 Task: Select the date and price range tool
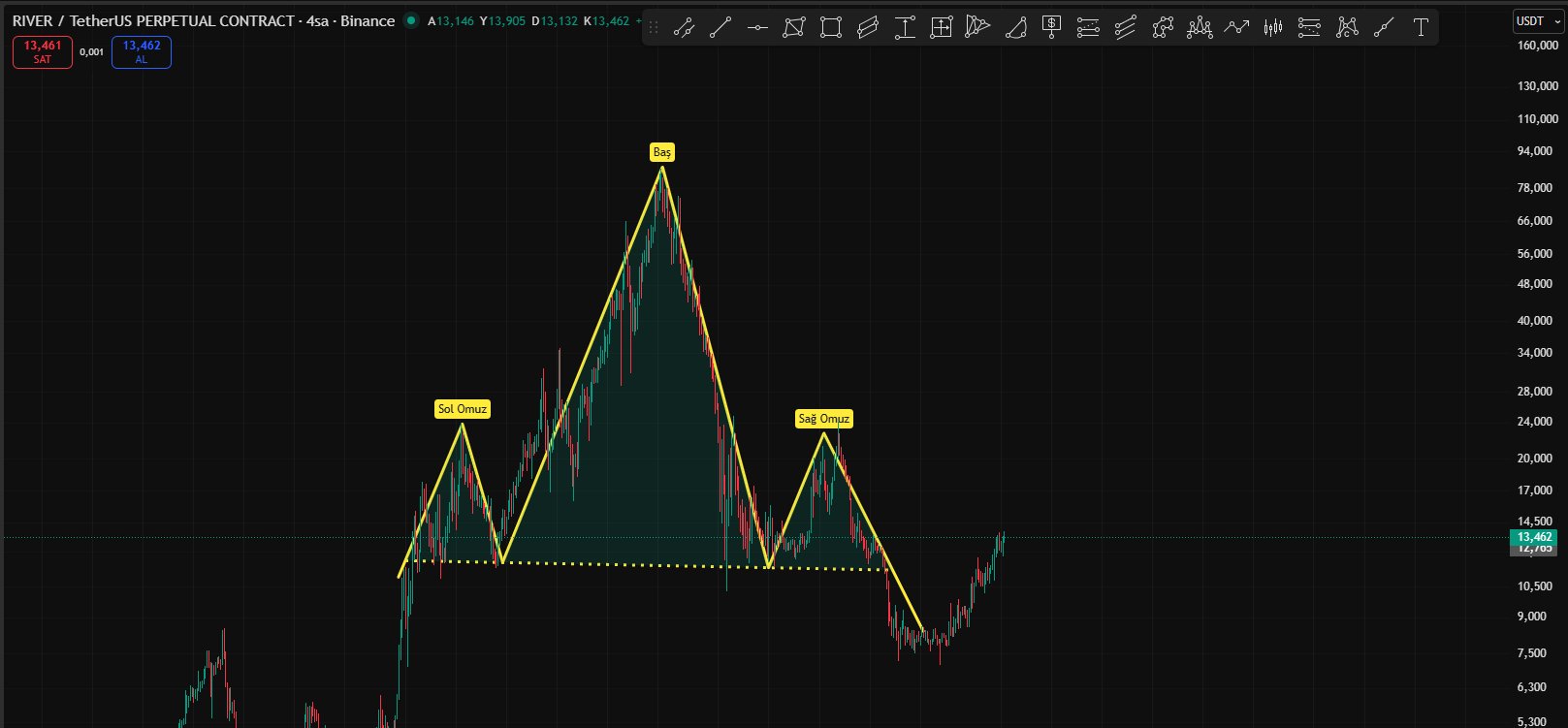pyautogui.click(x=942, y=28)
